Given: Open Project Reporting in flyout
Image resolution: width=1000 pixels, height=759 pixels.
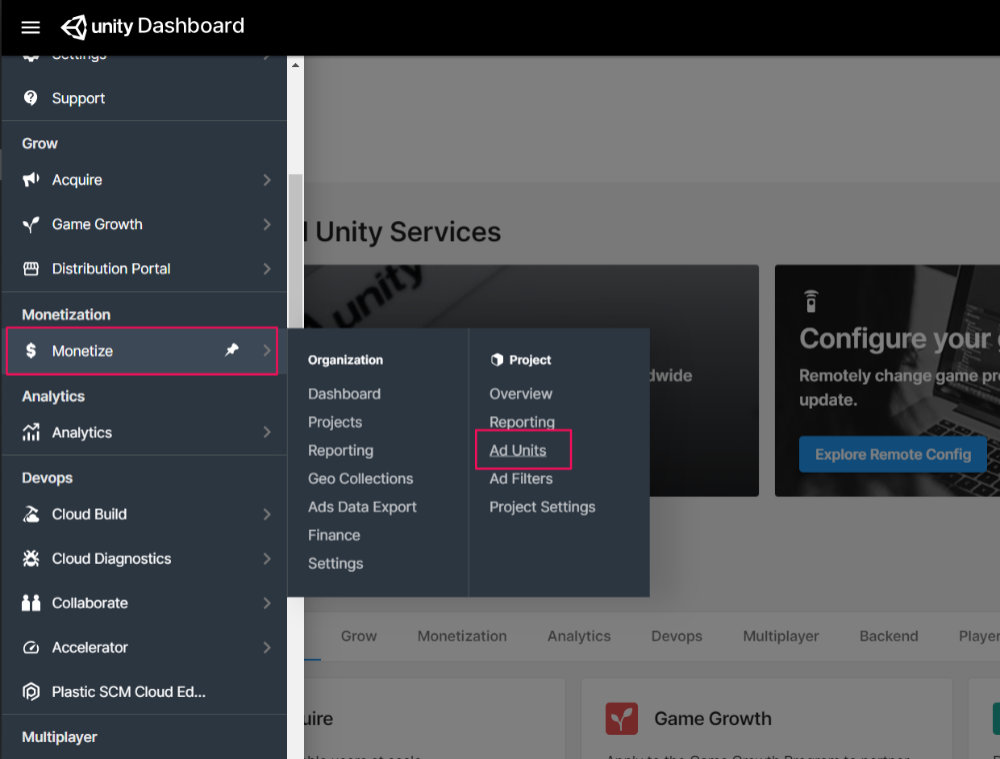Looking at the screenshot, I should pos(522,422).
